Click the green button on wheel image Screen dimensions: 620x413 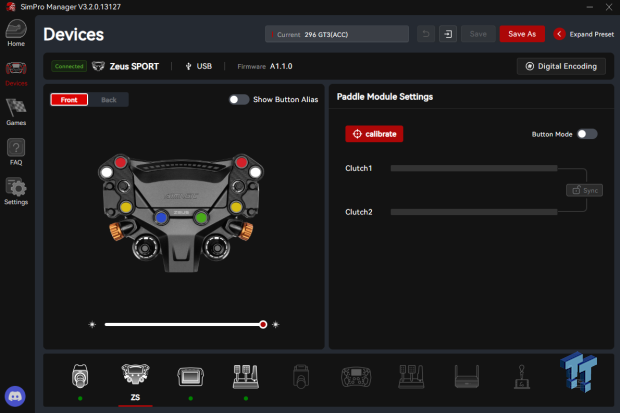coord(201,218)
